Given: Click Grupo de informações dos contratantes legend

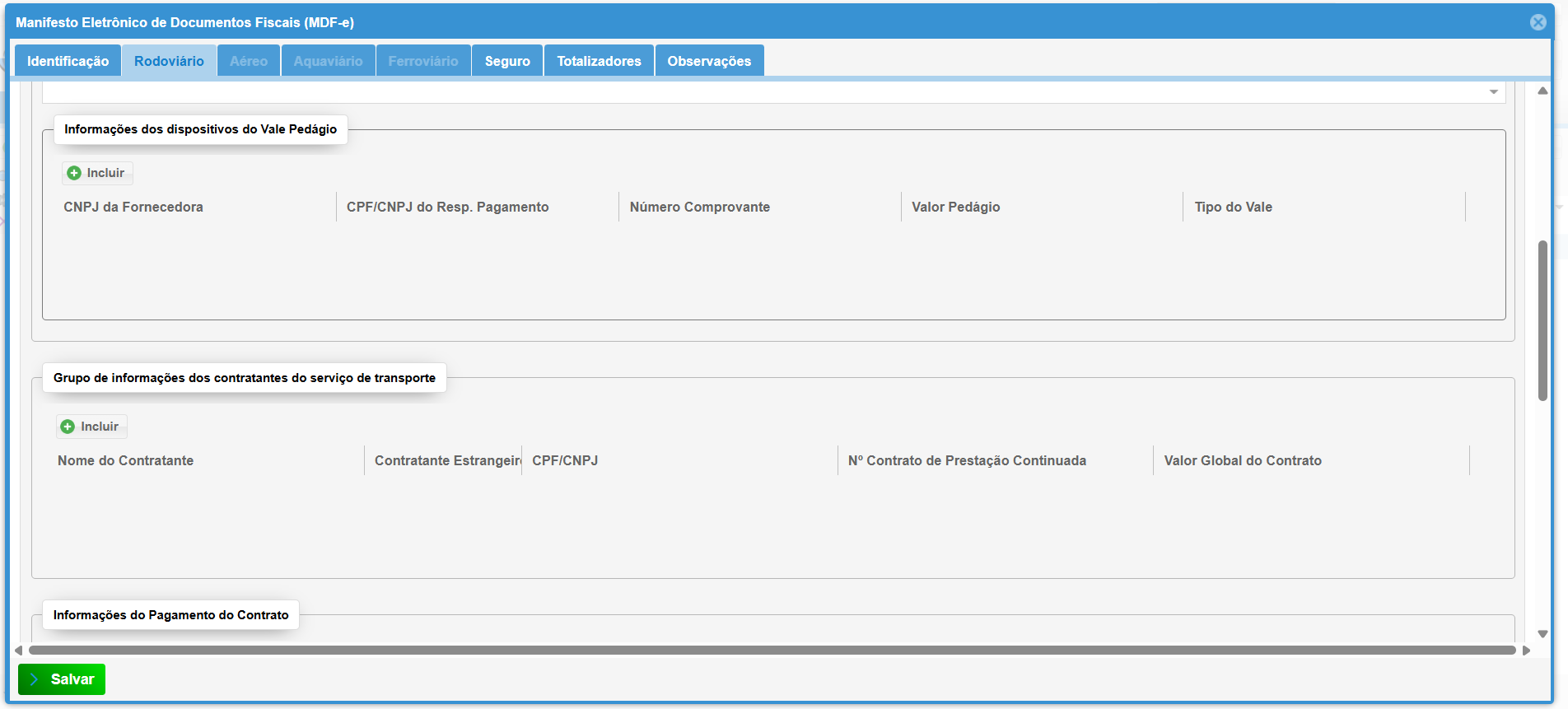Looking at the screenshot, I should click(244, 378).
